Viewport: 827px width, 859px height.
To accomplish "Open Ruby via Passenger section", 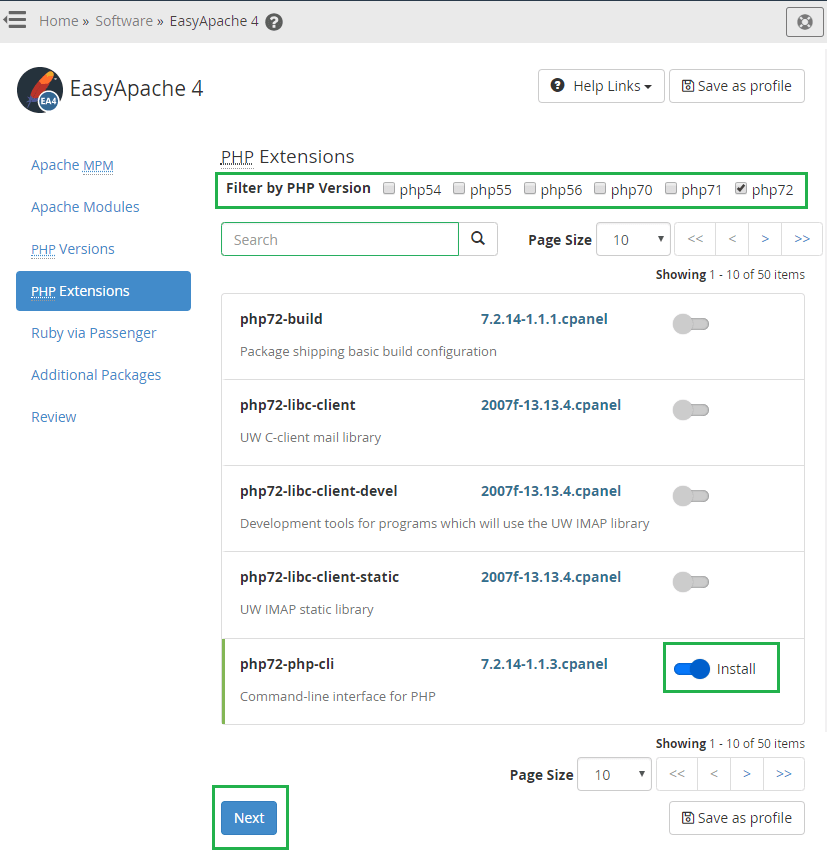I will point(94,333).
